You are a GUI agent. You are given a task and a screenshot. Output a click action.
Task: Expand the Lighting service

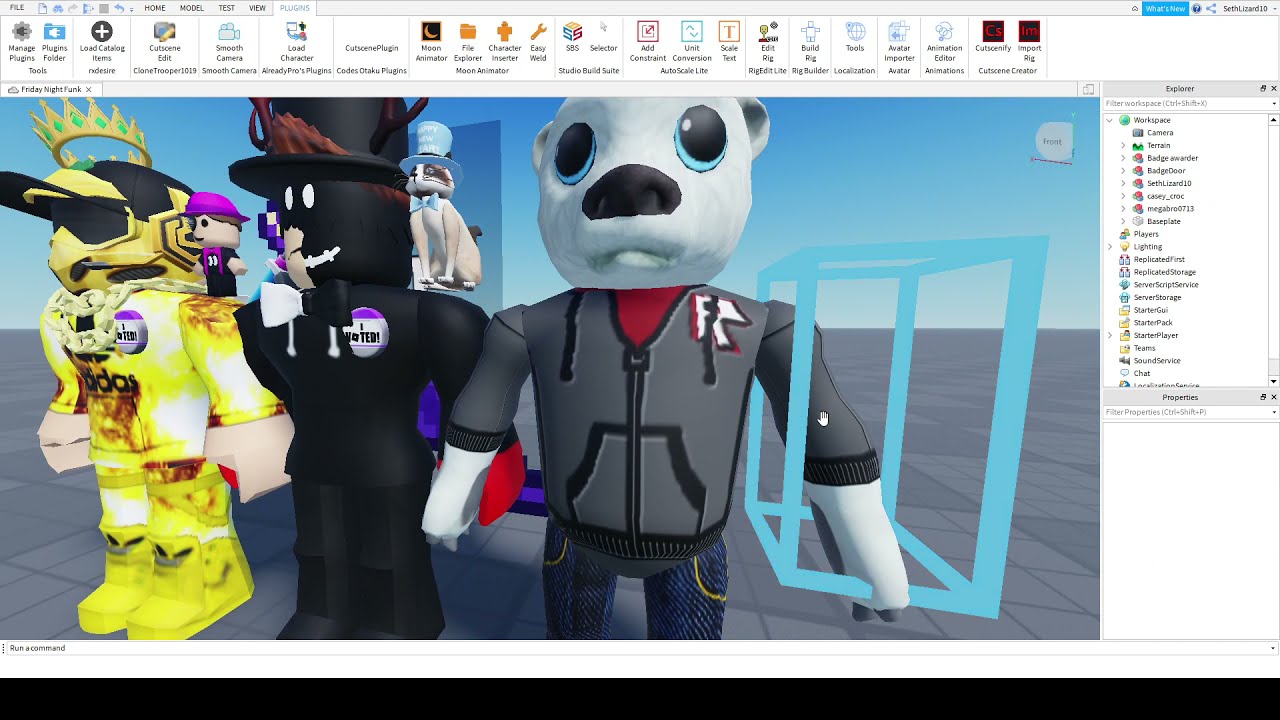pyautogui.click(x=1110, y=247)
